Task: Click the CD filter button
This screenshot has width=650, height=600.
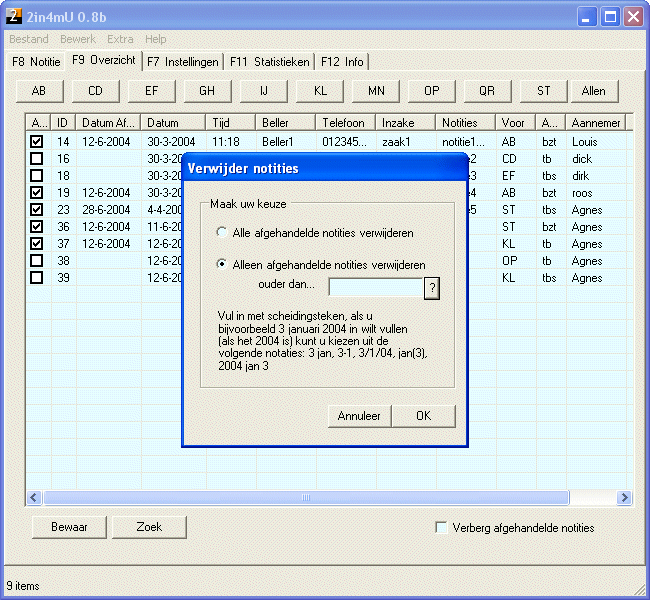Action: click(95, 91)
